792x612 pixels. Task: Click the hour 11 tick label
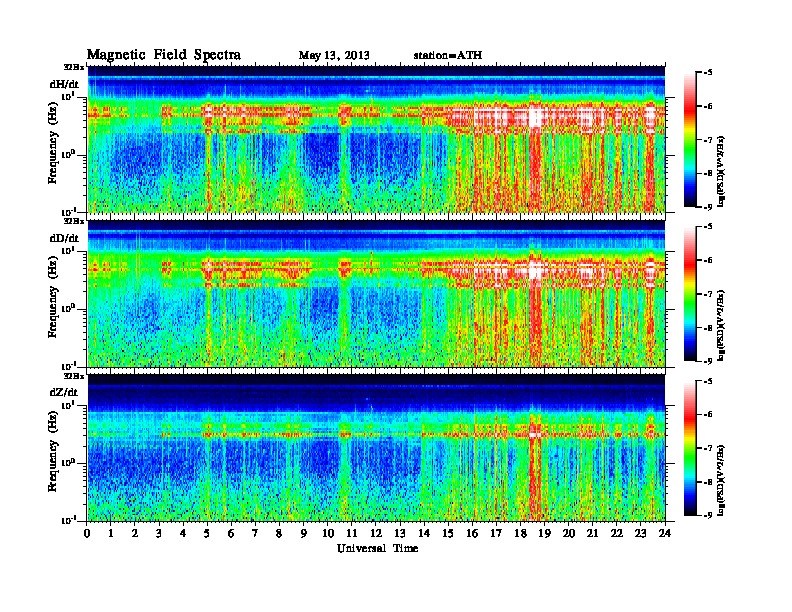pos(352,533)
